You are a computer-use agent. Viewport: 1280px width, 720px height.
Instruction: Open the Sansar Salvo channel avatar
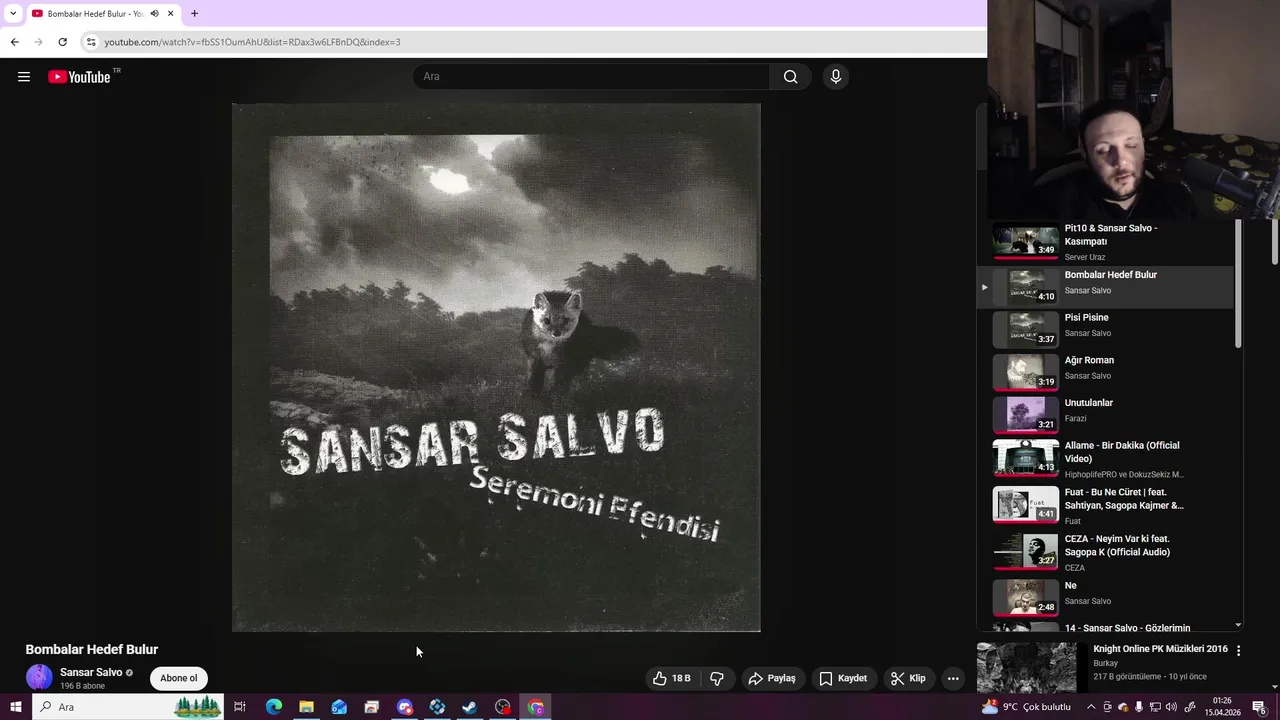39,677
